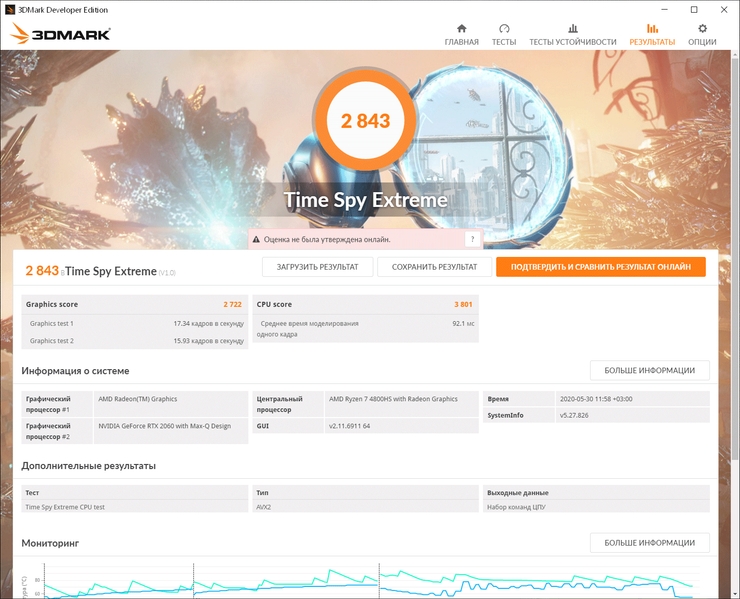
Task: Click the Дополнительные результаты heading
Action: tap(88, 466)
